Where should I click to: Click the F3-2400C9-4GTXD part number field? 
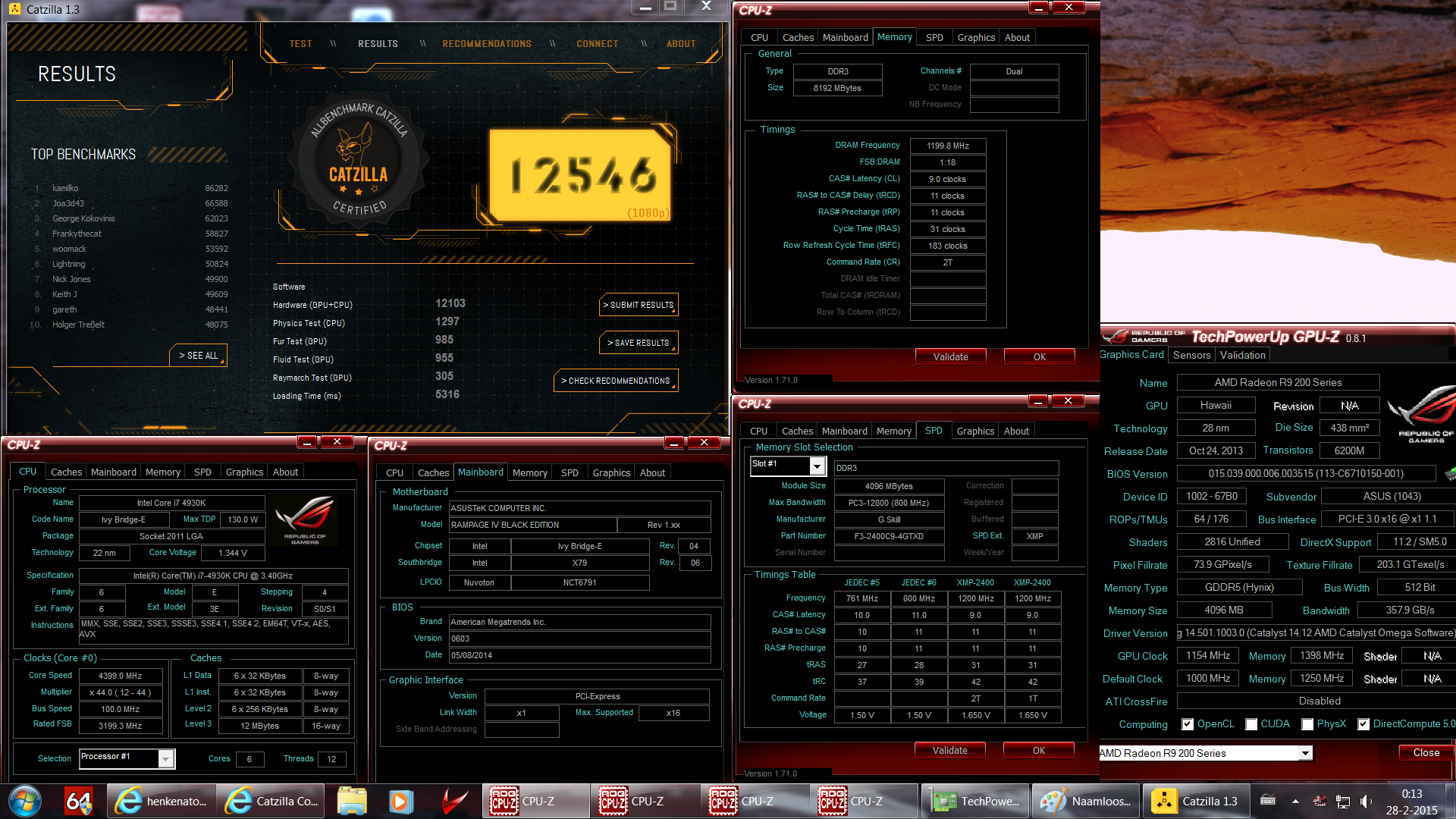pyautogui.click(x=889, y=536)
